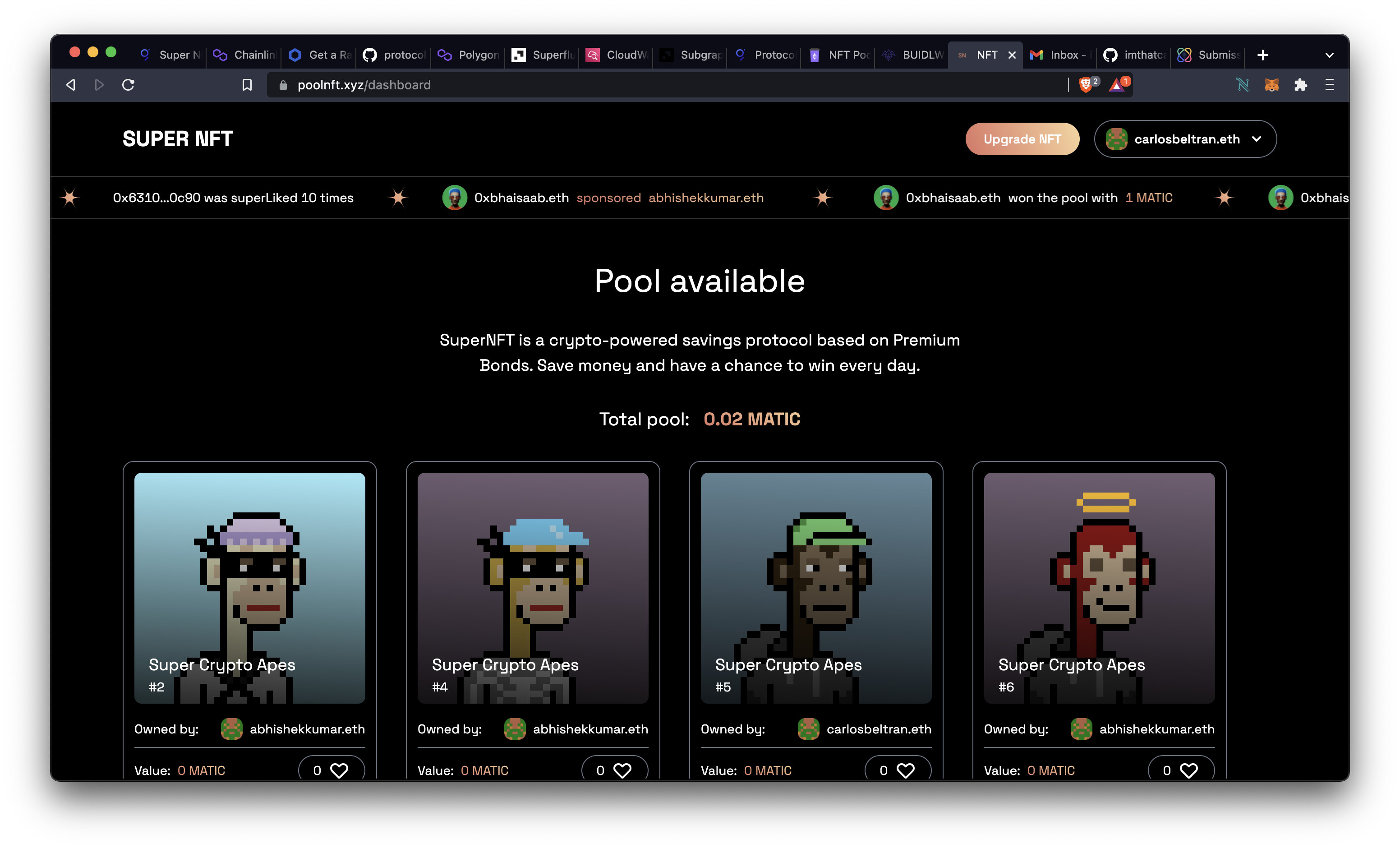The height and width of the screenshot is (848, 1400).
Task: Like Super Crypto Apes #2 with the heart
Action: [x=339, y=770]
